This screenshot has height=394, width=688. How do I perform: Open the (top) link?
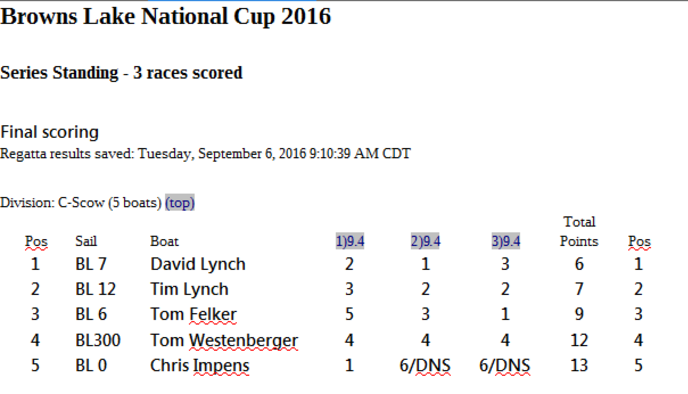pos(180,203)
